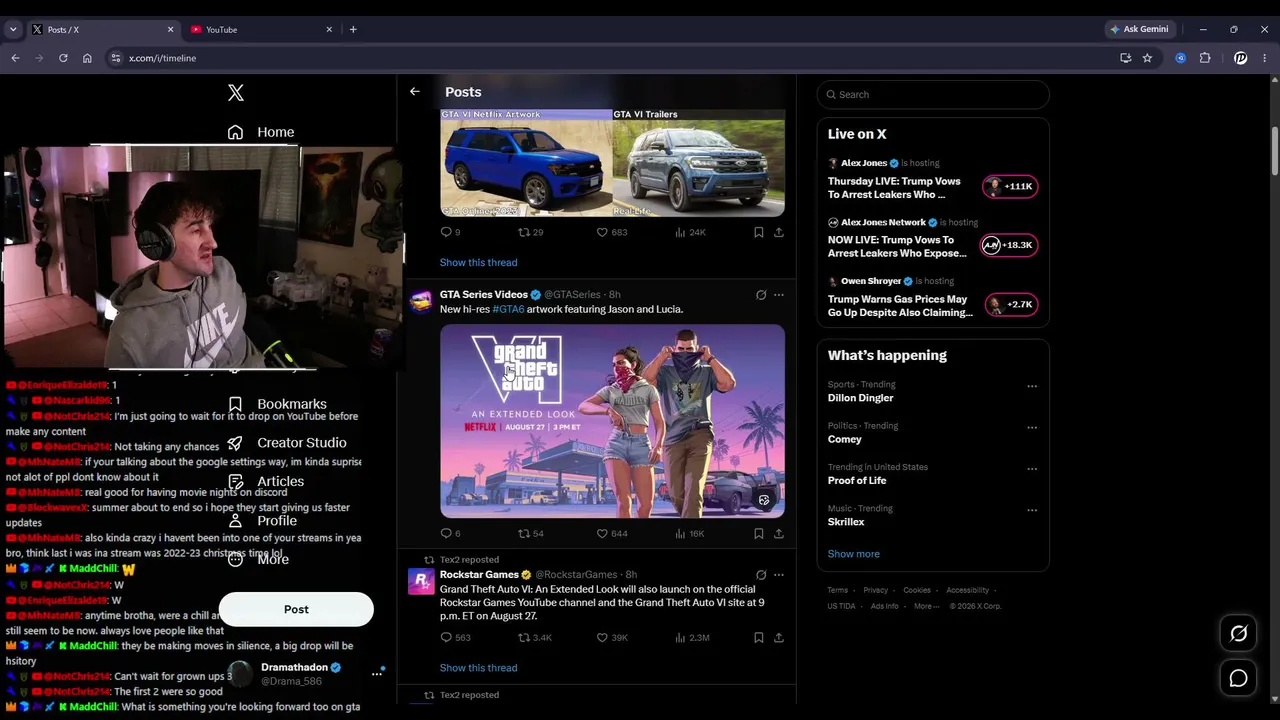This screenshot has width=1280, height=720.
Task: Click the X logo in the sidebar
Action: tap(236, 93)
